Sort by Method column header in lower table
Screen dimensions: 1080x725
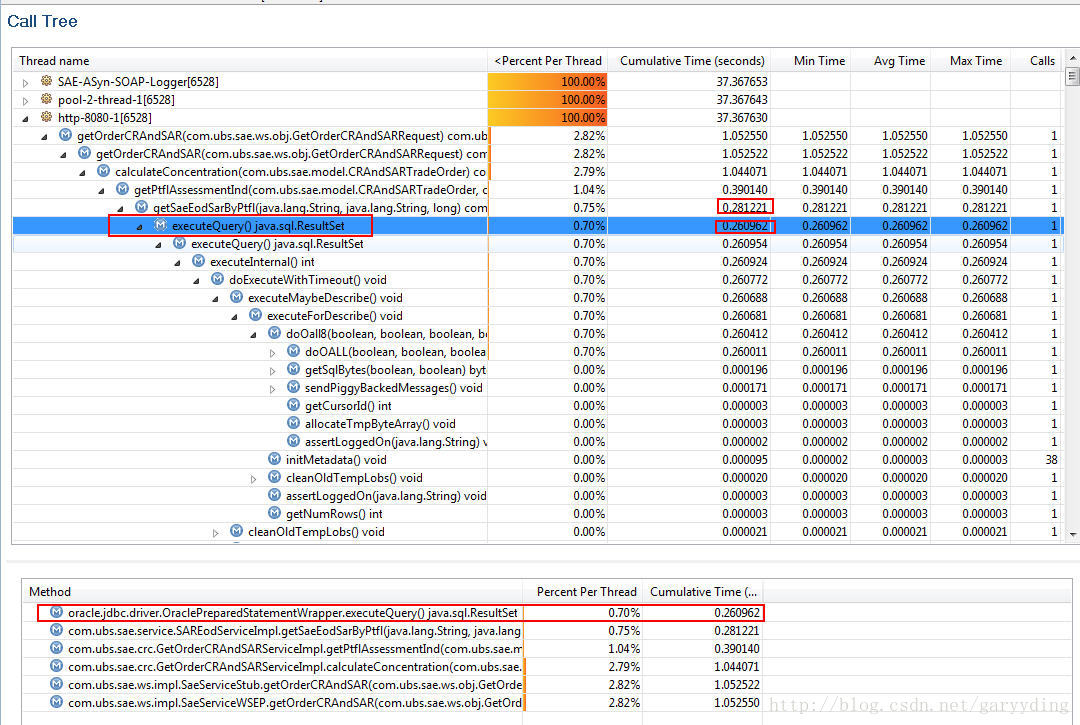pos(272,591)
